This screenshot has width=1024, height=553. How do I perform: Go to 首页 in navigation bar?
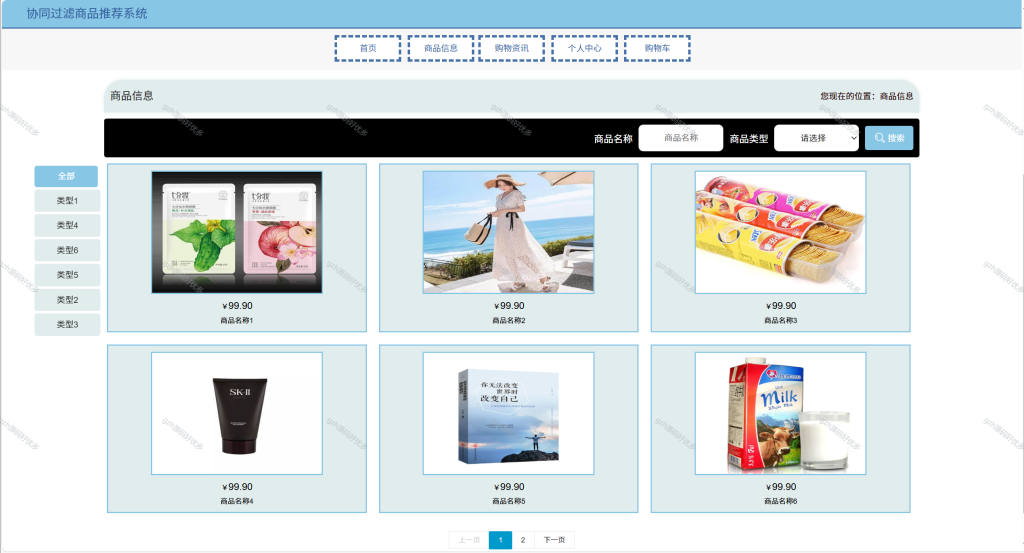click(368, 48)
